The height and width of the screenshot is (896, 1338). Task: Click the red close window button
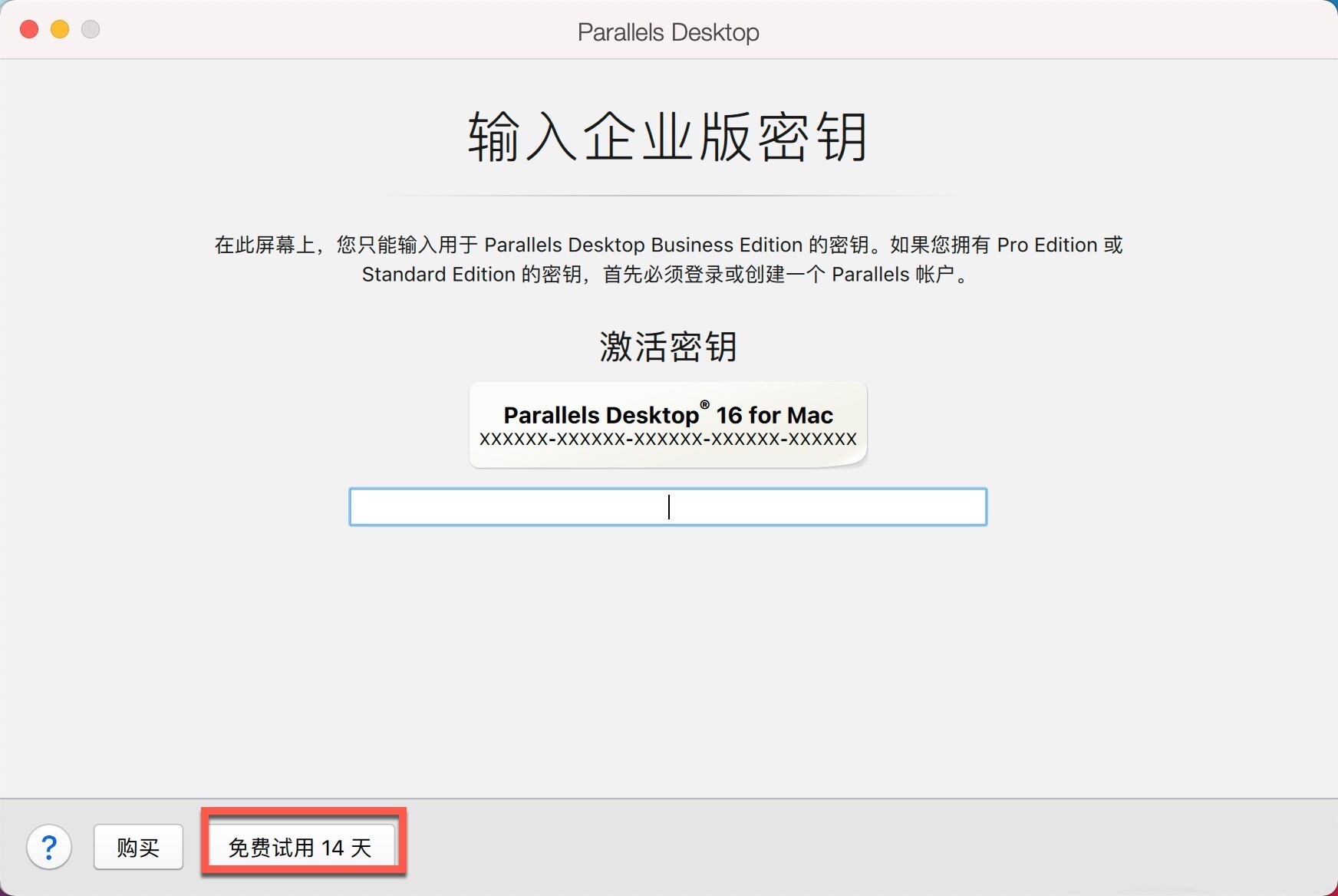pos(28,29)
